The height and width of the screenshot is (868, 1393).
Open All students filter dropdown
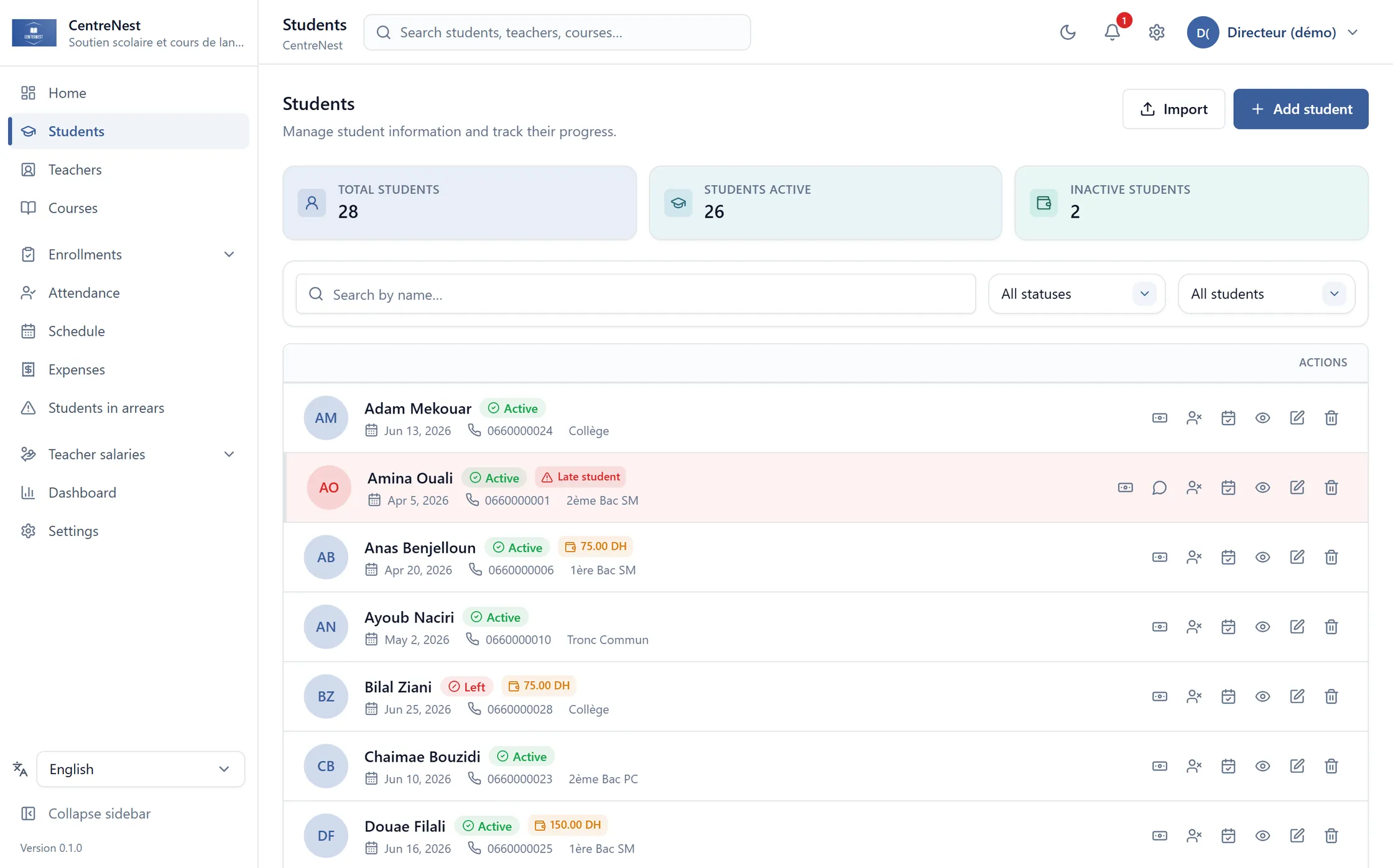1266,294
